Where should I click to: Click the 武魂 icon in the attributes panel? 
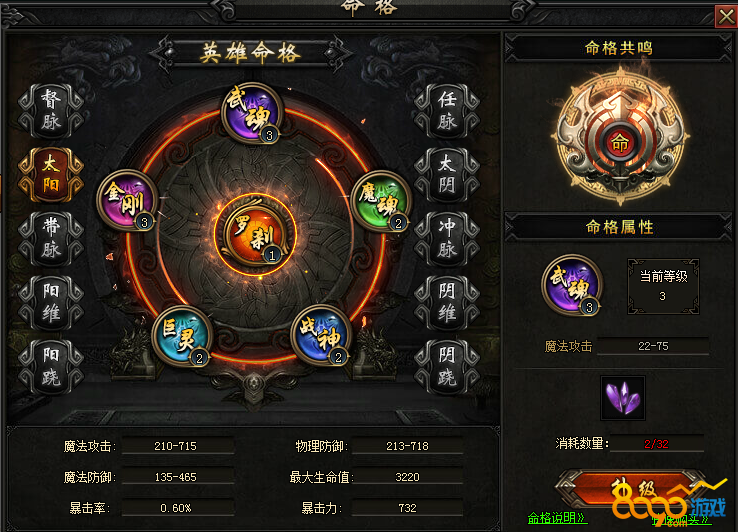pos(572,284)
